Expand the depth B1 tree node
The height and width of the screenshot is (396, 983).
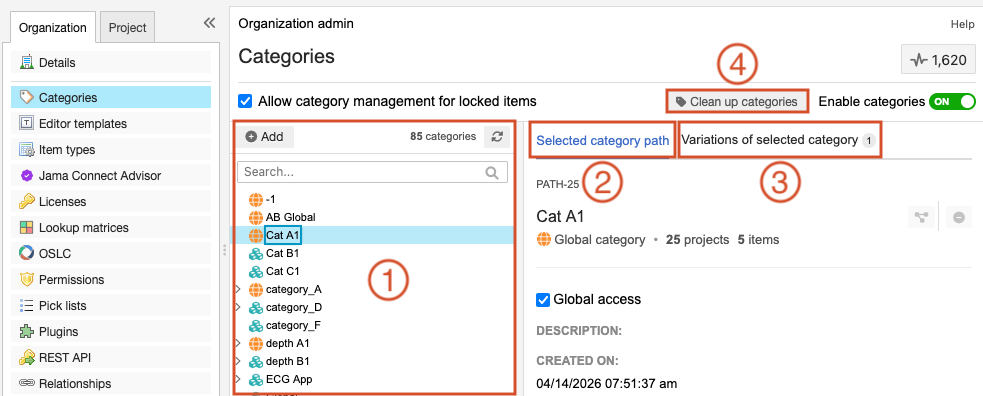coord(238,362)
